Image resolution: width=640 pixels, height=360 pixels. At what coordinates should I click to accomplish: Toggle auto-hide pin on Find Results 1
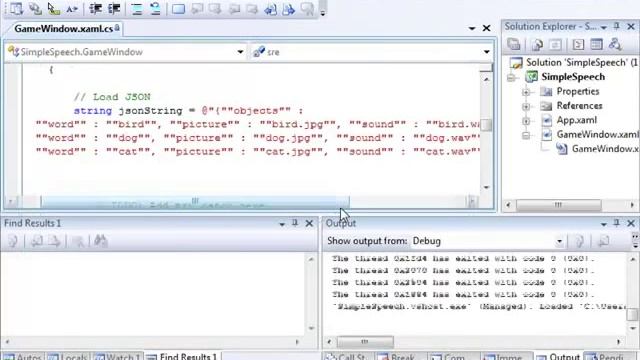click(295, 223)
